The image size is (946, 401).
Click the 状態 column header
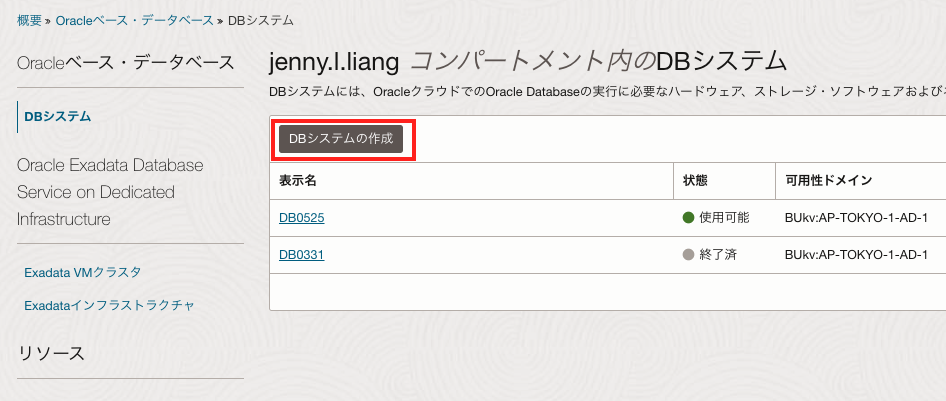coord(695,180)
